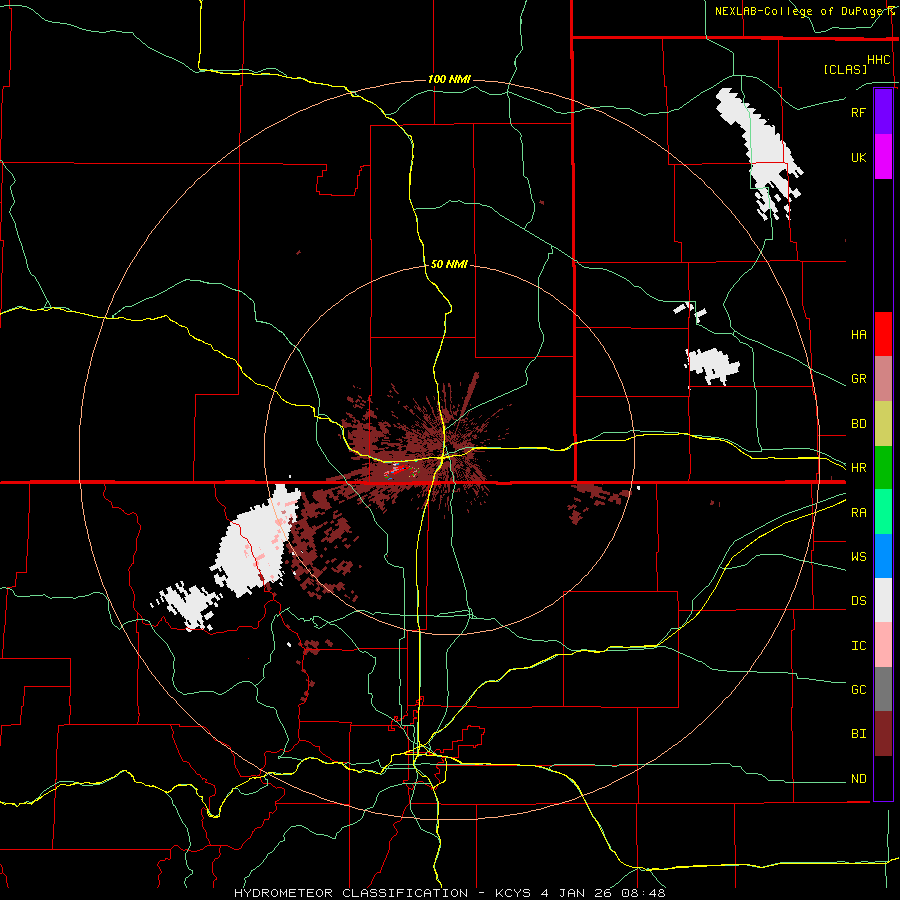Click the BI brown legend swatch
The image size is (900, 900).
point(883,734)
